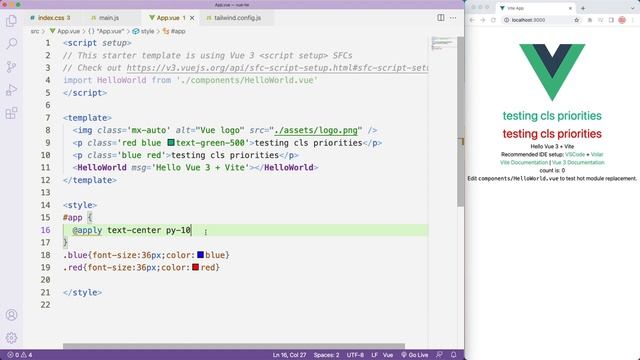The height and width of the screenshot is (360, 640).
Task: Open the Extensions view
Action: [x=11, y=113]
